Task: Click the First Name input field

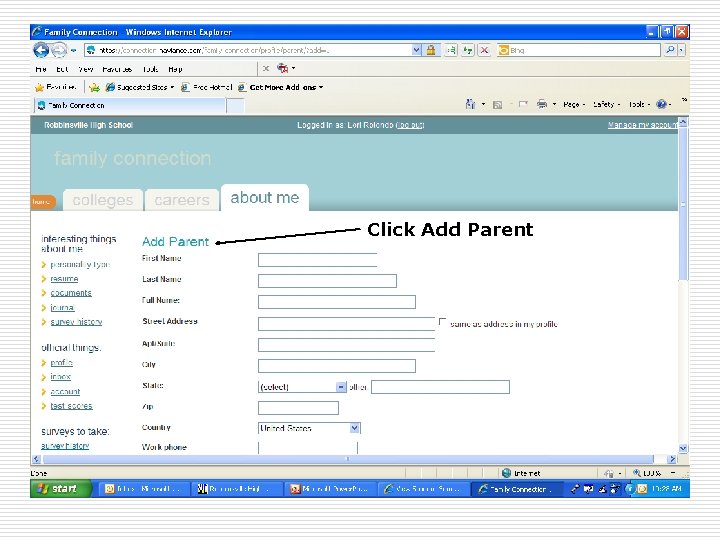Action: (x=317, y=260)
